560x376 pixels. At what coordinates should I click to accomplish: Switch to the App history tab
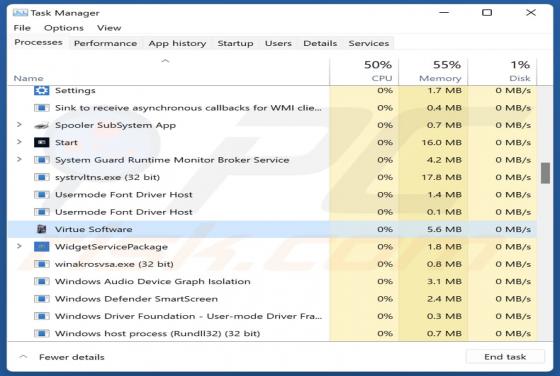coord(177,43)
